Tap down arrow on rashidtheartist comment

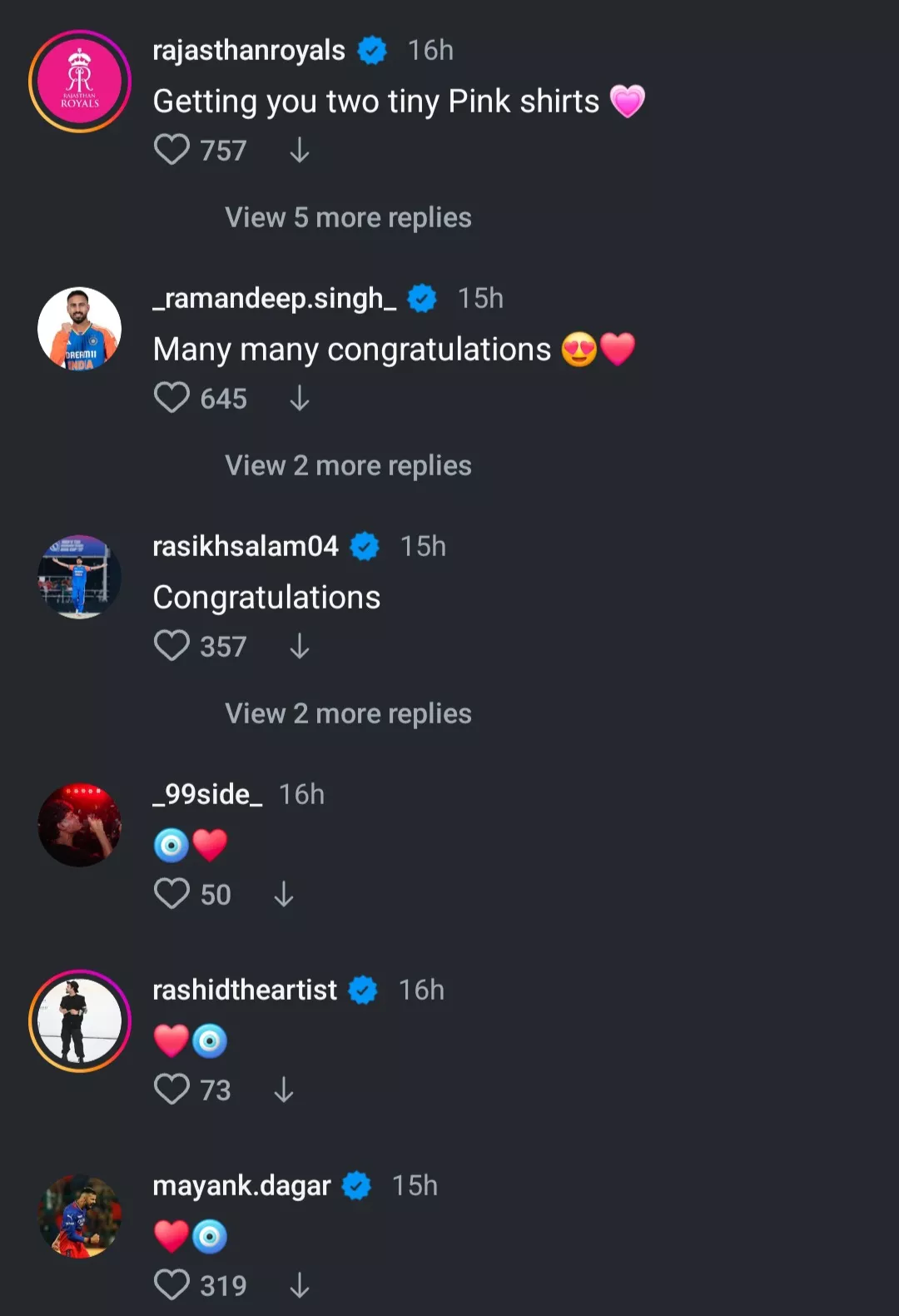284,1090
